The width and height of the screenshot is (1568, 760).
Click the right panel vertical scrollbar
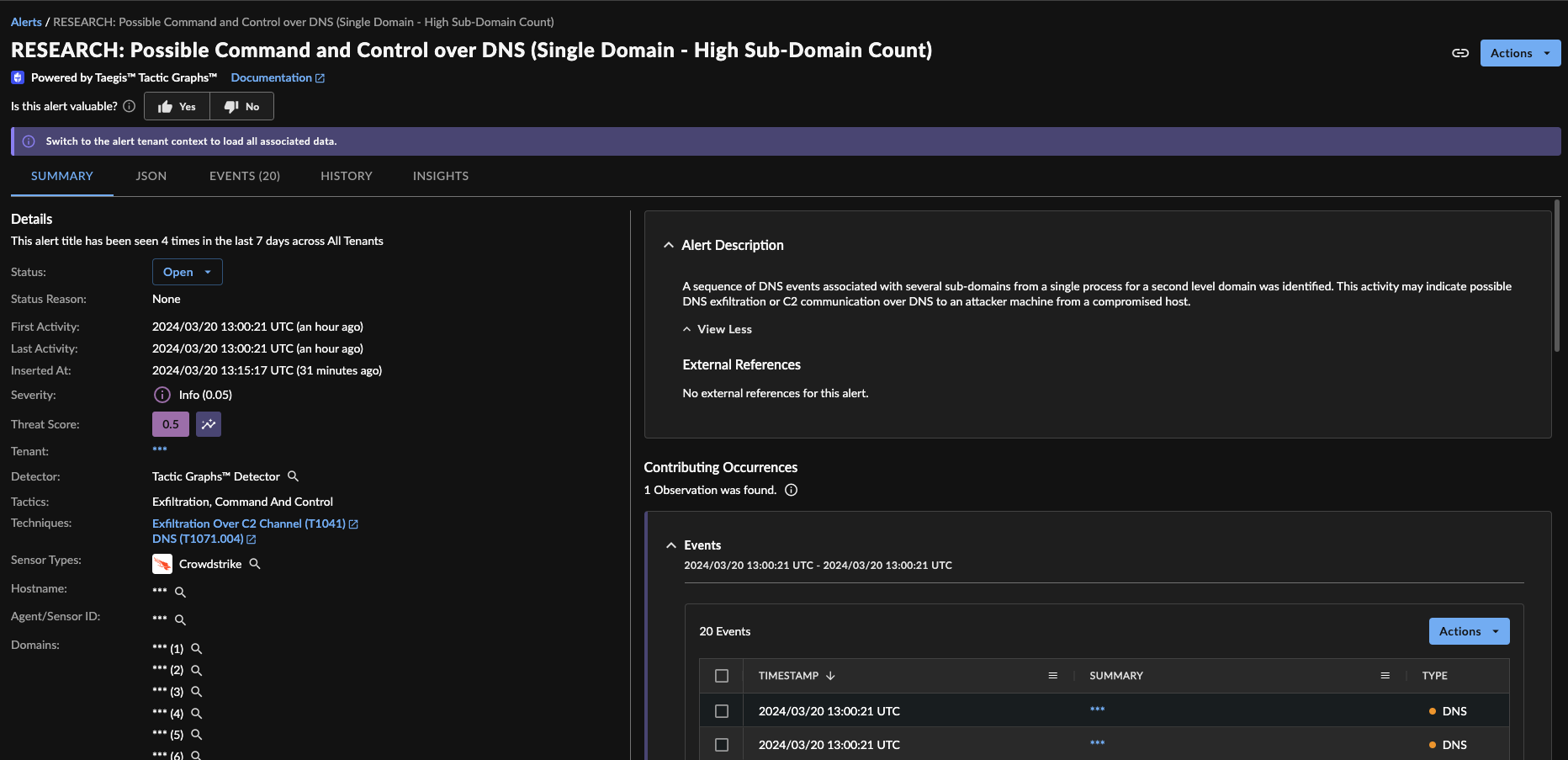click(x=1557, y=276)
